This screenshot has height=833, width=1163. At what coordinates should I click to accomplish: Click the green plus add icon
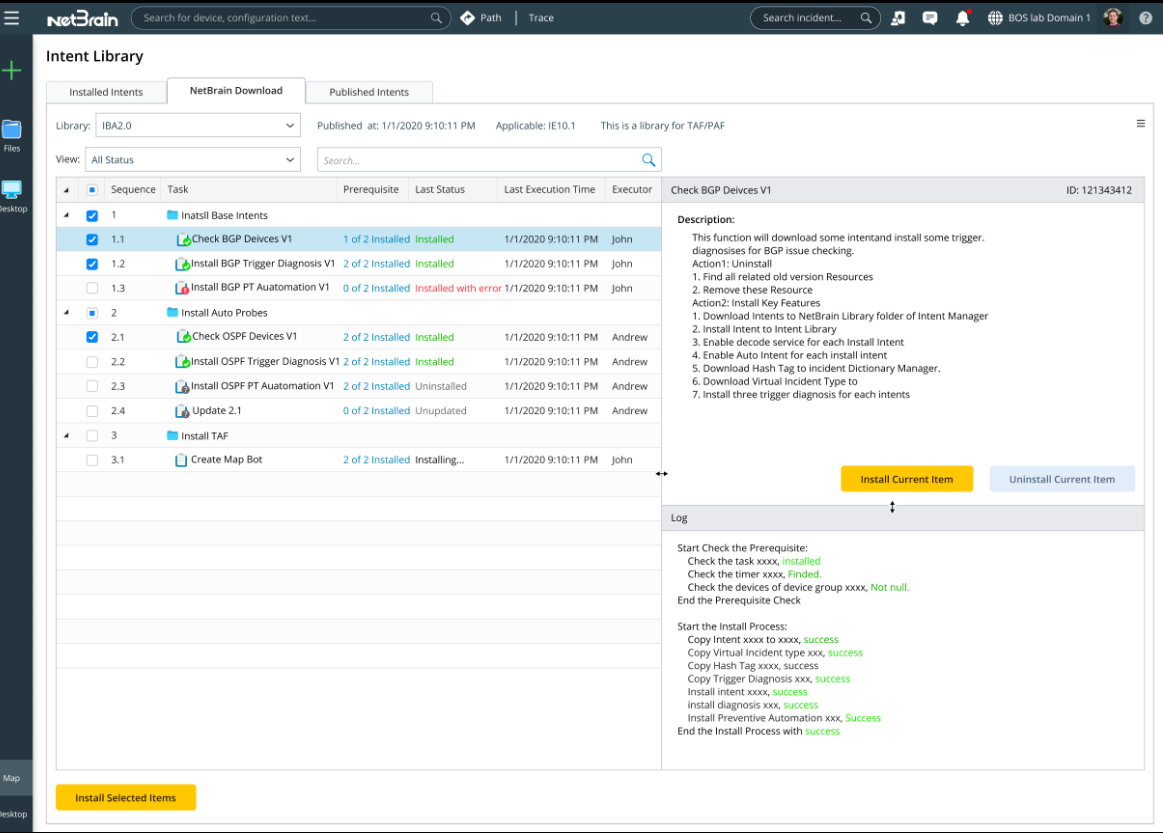pyautogui.click(x=12, y=70)
